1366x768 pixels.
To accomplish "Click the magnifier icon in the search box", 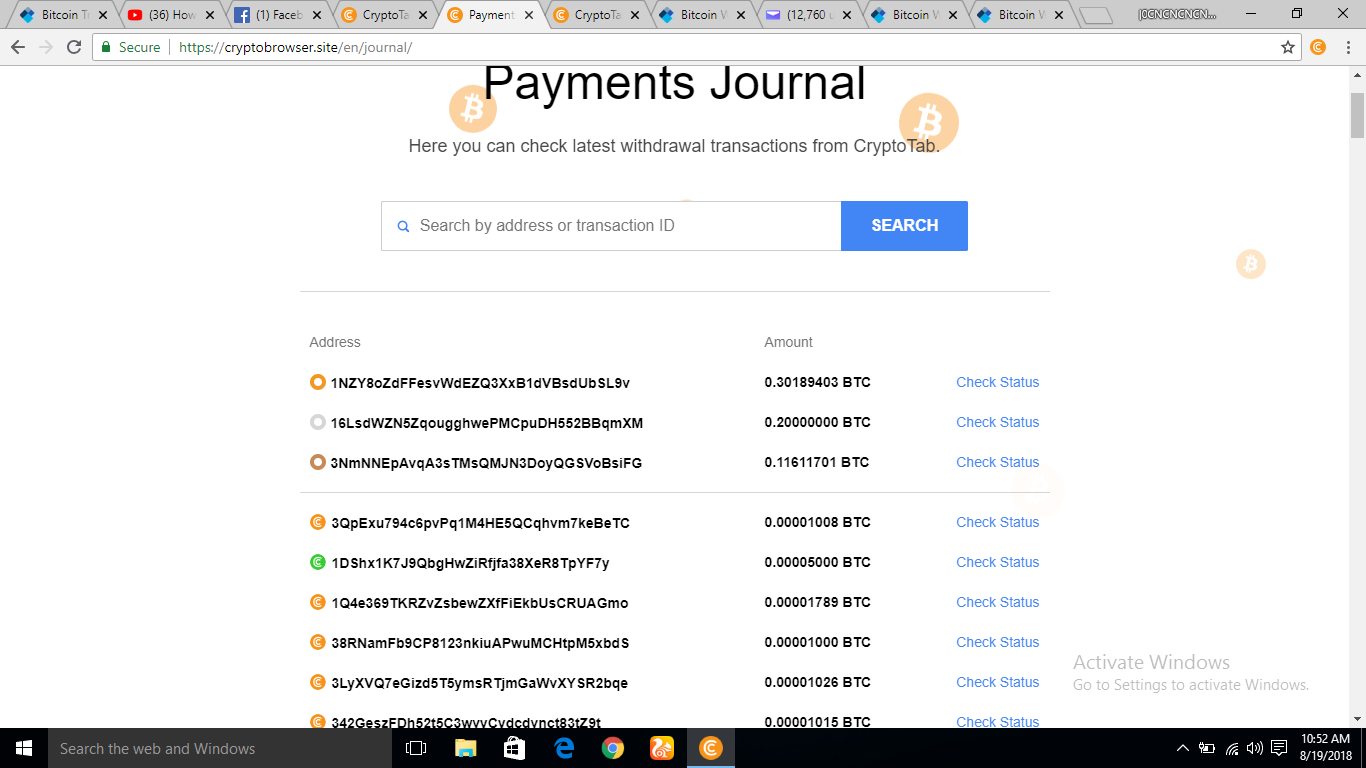I will pyautogui.click(x=404, y=226).
